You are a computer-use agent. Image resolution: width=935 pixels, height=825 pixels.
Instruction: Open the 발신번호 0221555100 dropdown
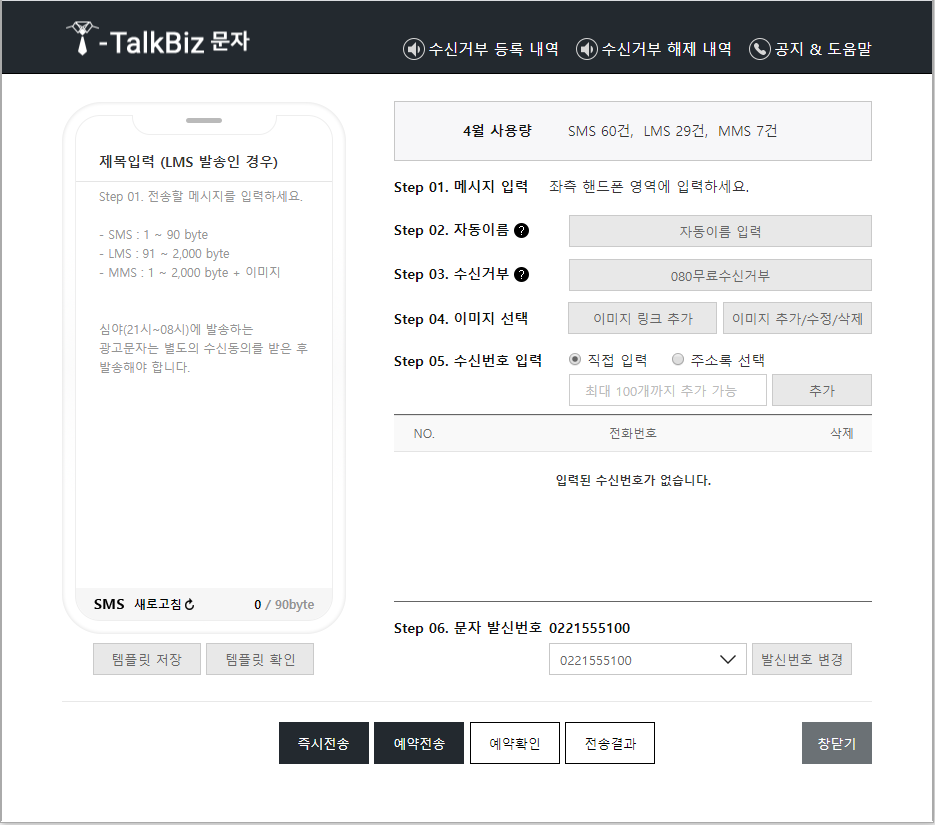[x=647, y=660]
